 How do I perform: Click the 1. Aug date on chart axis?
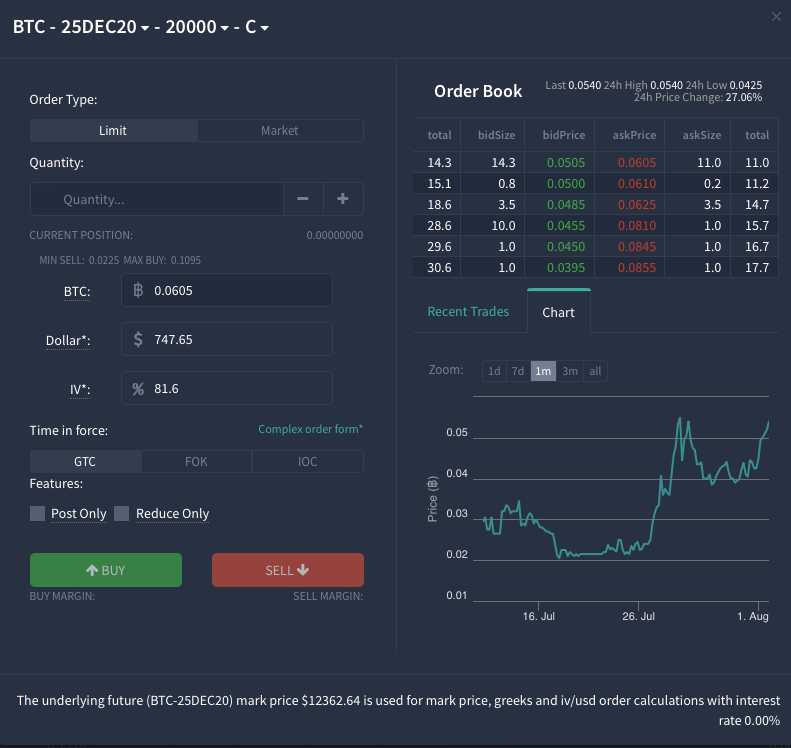pyautogui.click(x=753, y=616)
